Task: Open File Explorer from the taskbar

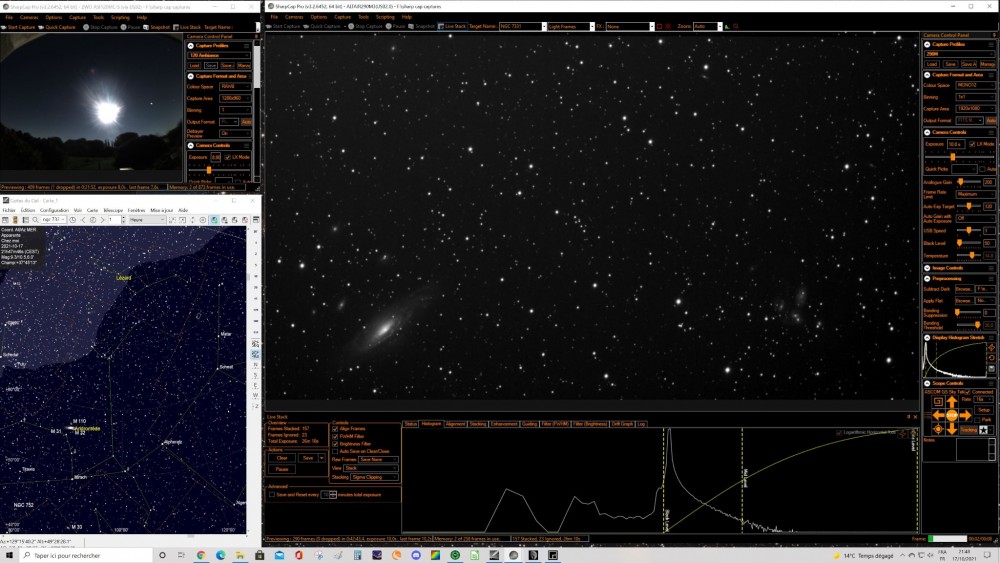Action: 240,555
